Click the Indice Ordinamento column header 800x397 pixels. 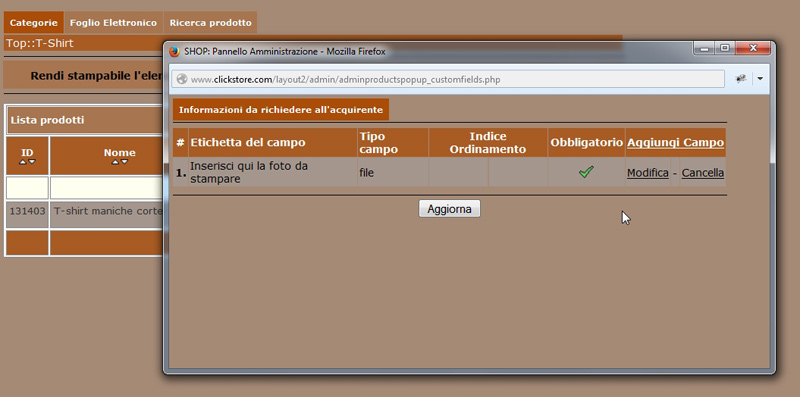coord(488,142)
